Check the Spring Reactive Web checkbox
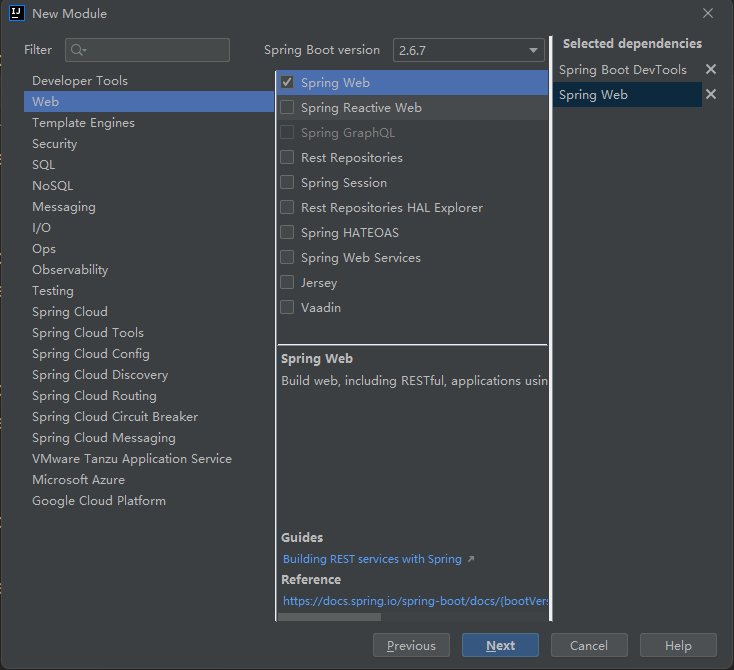Viewport: 734px width, 670px height. click(287, 107)
